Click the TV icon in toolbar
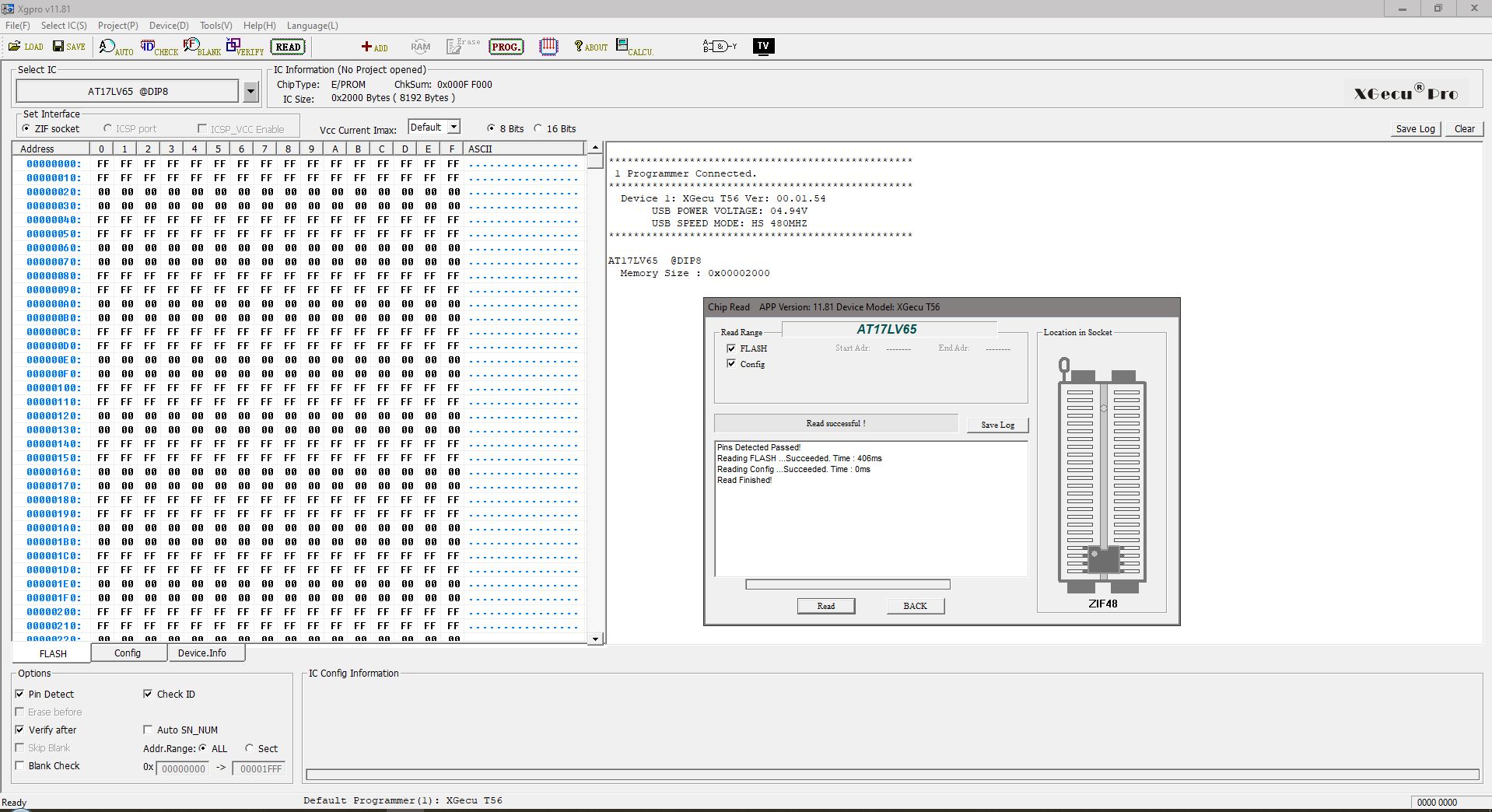The height and width of the screenshot is (812, 1492). [763, 46]
